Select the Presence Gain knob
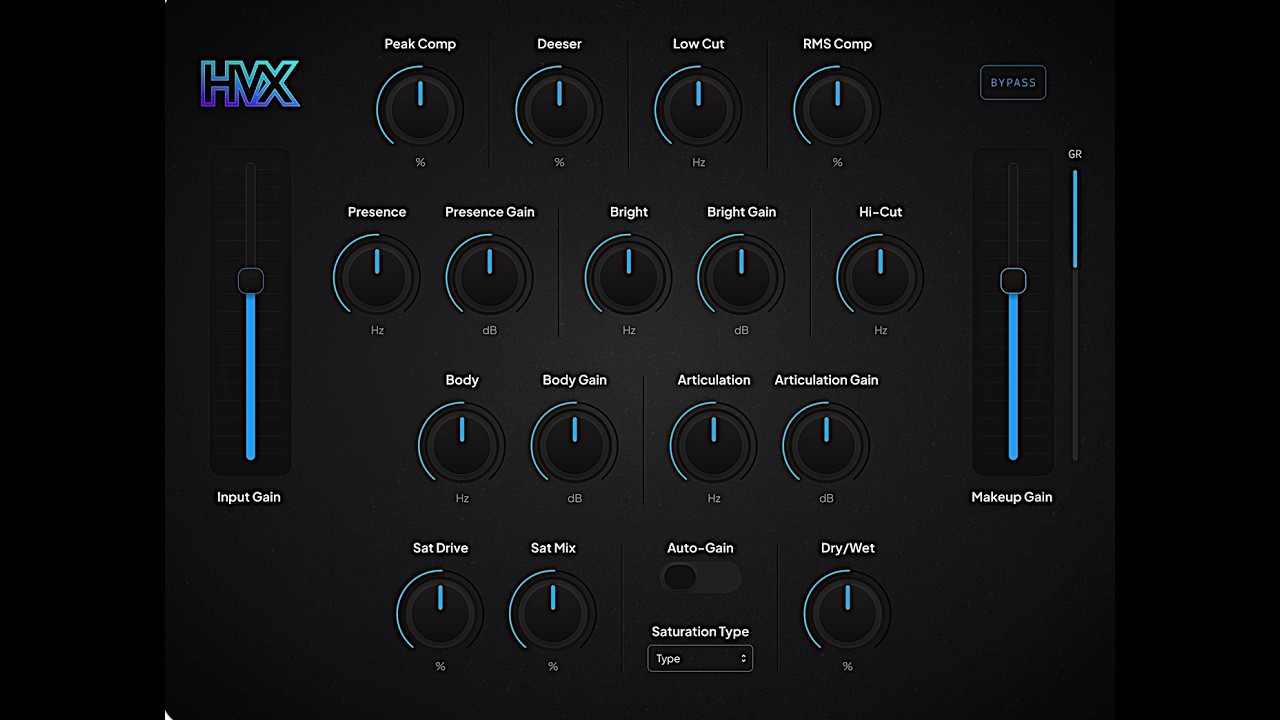Viewport: 1280px width, 720px height. pyautogui.click(x=489, y=277)
